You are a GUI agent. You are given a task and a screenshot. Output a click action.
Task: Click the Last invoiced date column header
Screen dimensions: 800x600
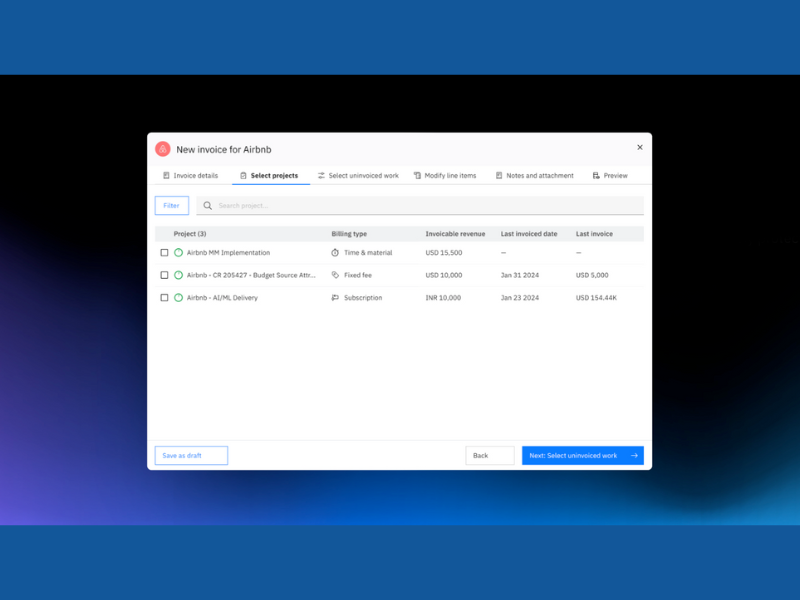coord(529,234)
